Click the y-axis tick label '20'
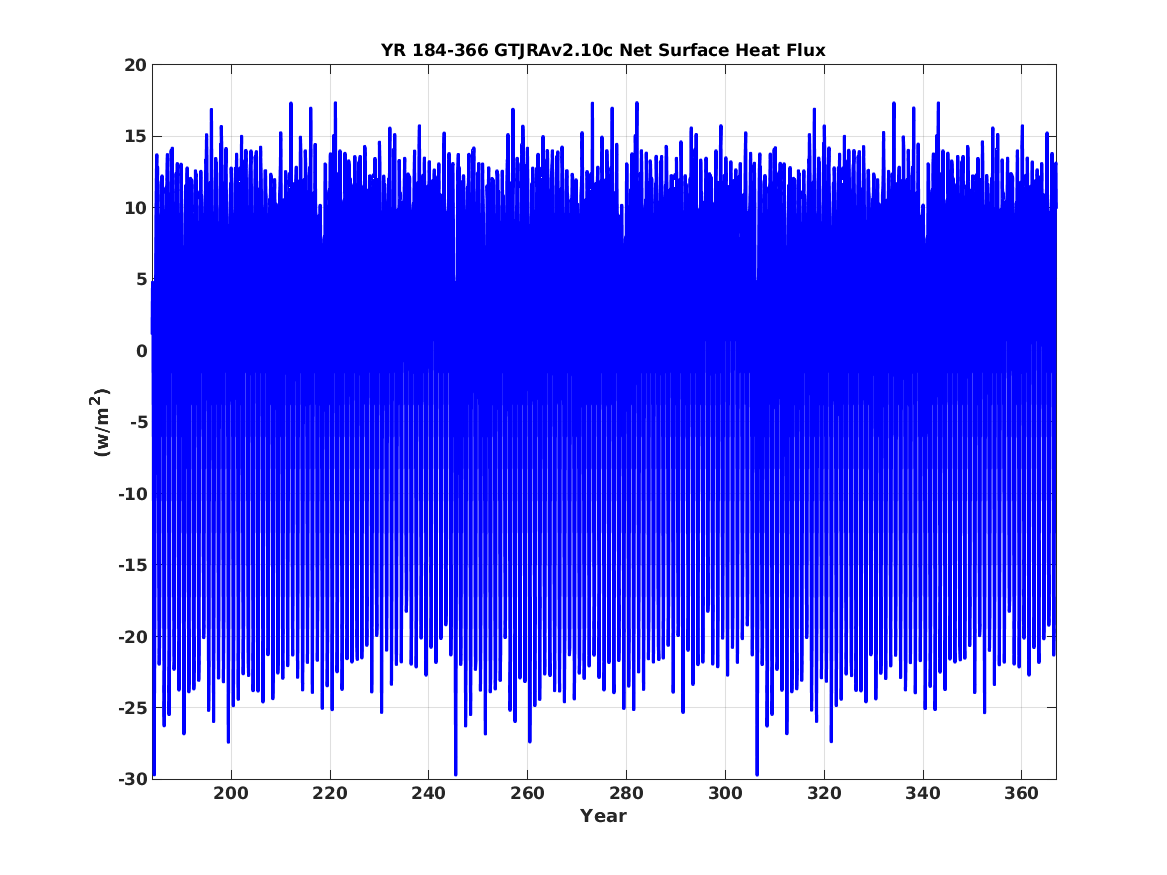1167x875 pixels. (x=136, y=65)
